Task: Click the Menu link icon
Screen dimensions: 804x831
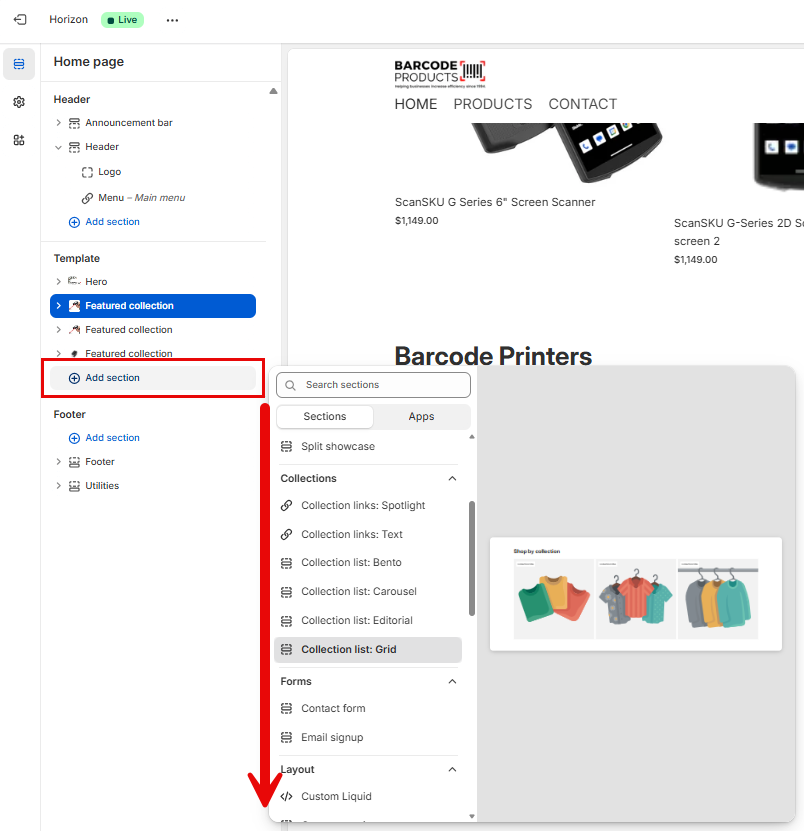Action: point(87,198)
